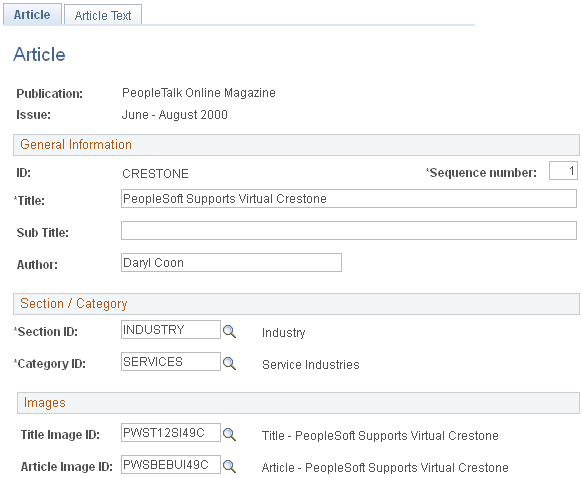Click the PeopleTalk Online Magazine publication text
583x478 pixels.
[x=199, y=93]
